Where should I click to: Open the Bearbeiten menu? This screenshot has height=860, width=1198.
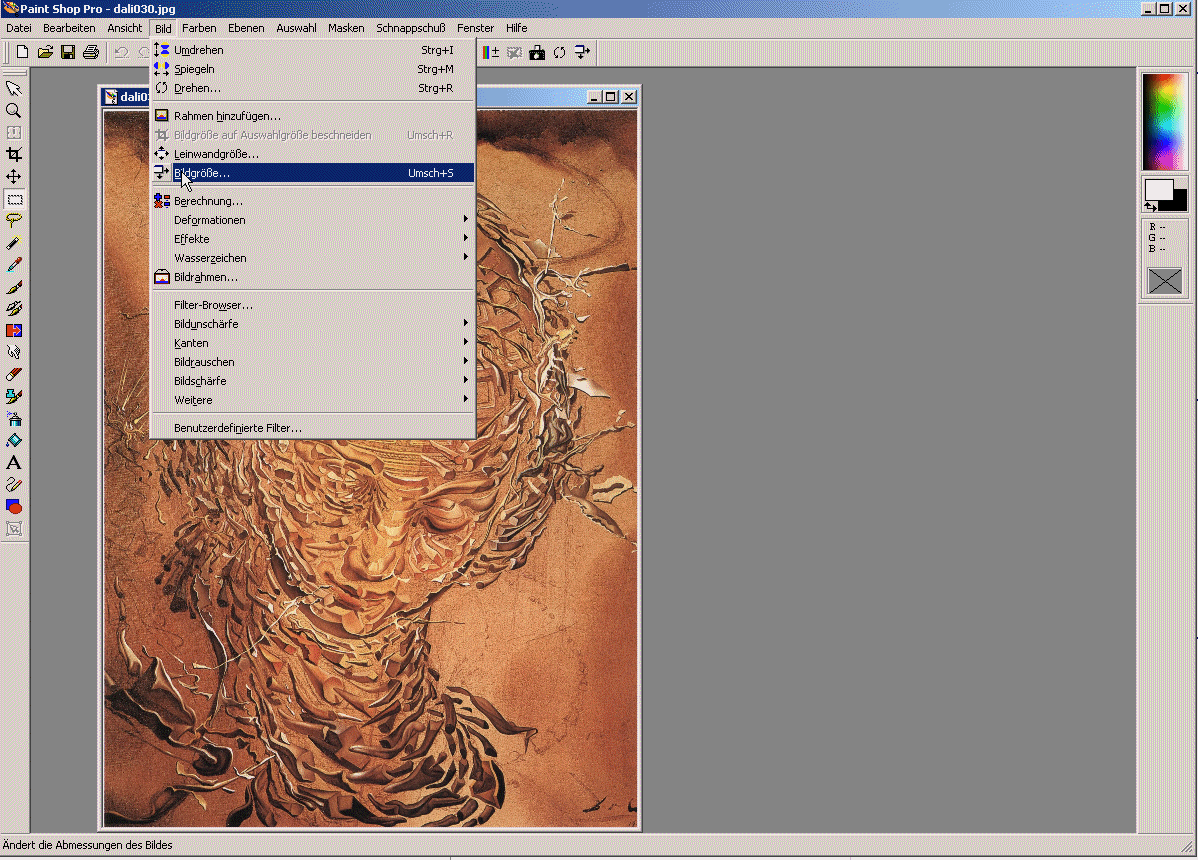pos(69,28)
